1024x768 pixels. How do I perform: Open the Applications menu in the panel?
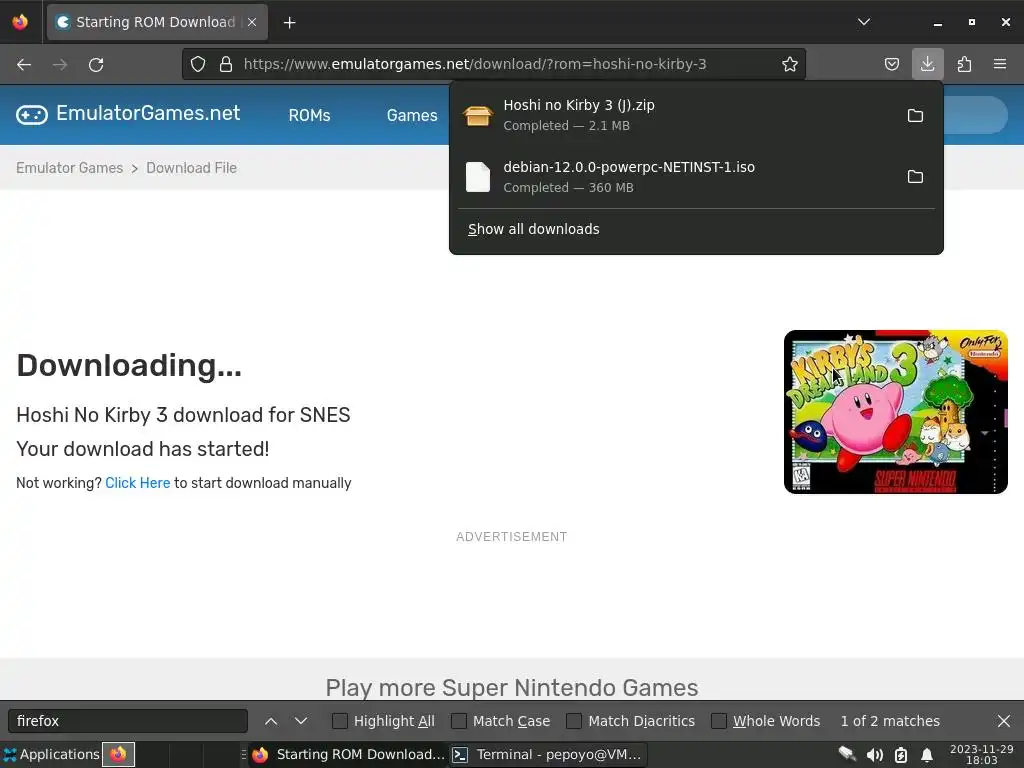[x=52, y=754]
